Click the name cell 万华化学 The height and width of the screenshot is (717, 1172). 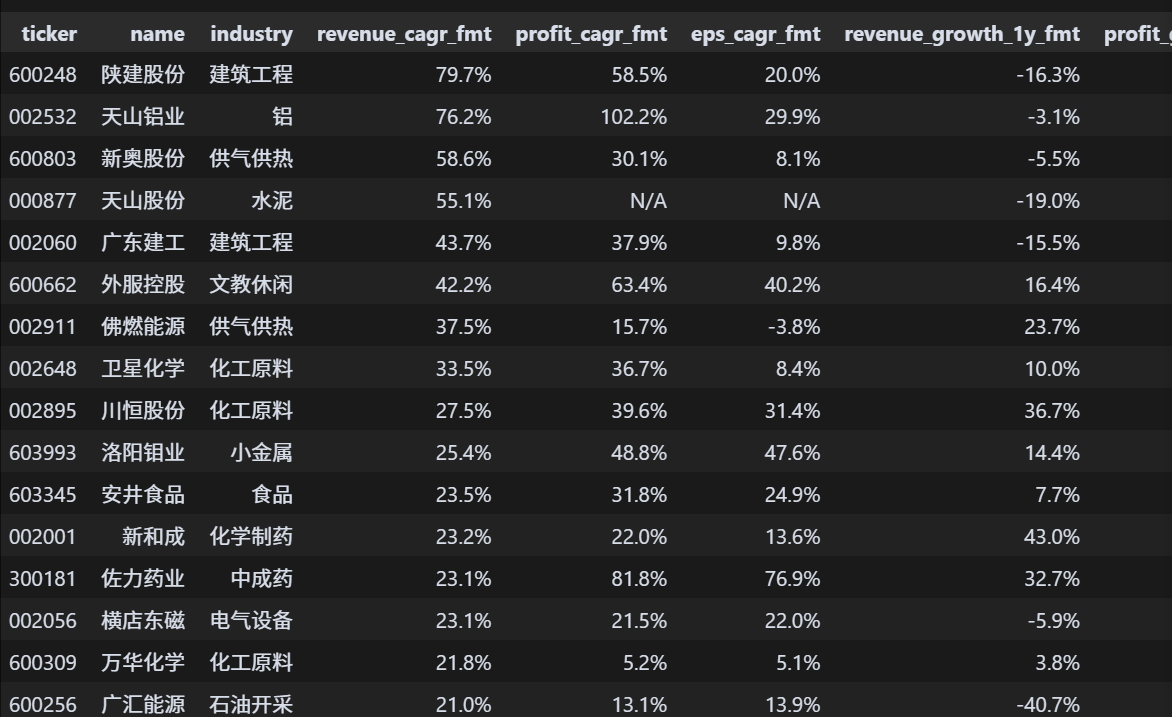(x=143, y=662)
